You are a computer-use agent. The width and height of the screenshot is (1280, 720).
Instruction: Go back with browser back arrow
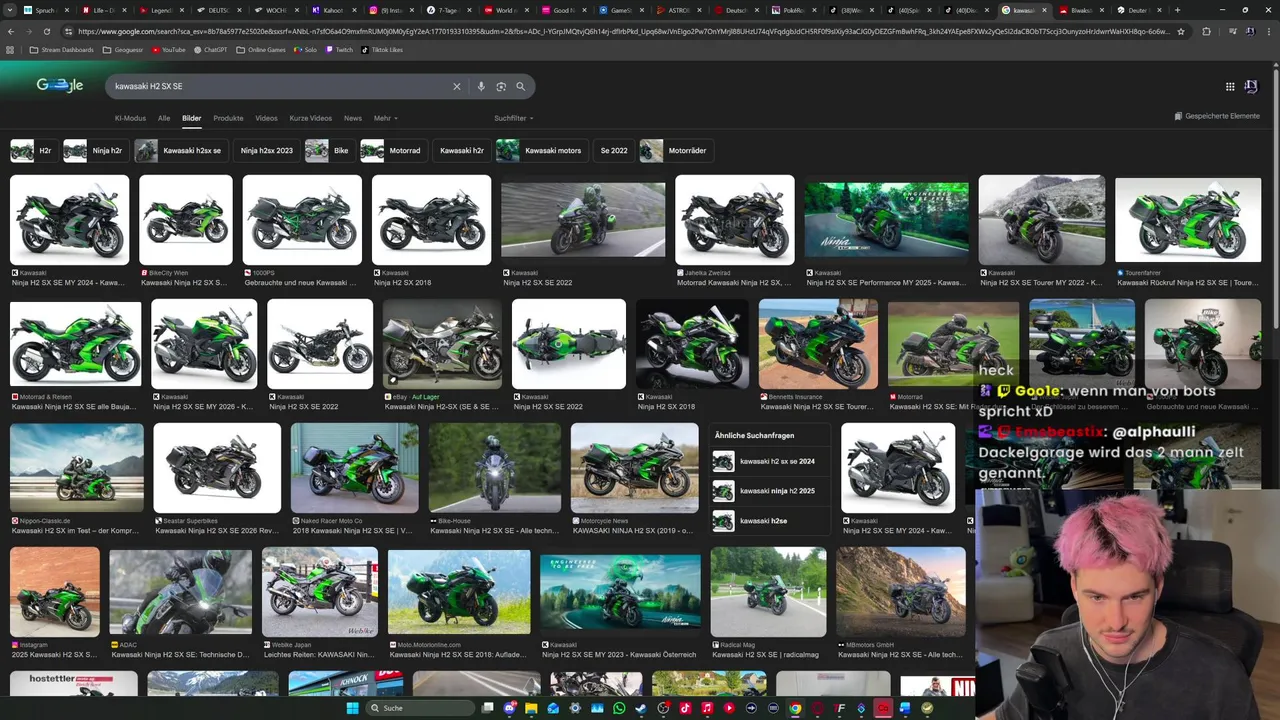pyautogui.click(x=11, y=31)
